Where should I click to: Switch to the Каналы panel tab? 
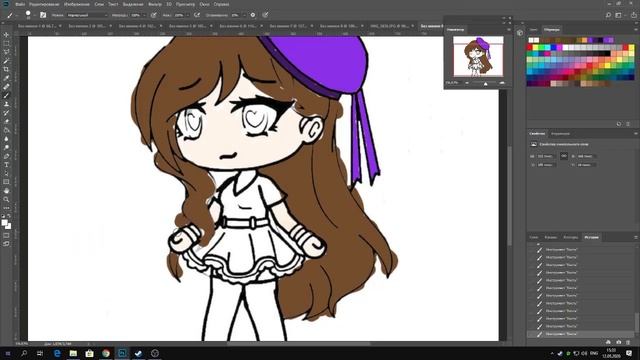pyautogui.click(x=551, y=237)
